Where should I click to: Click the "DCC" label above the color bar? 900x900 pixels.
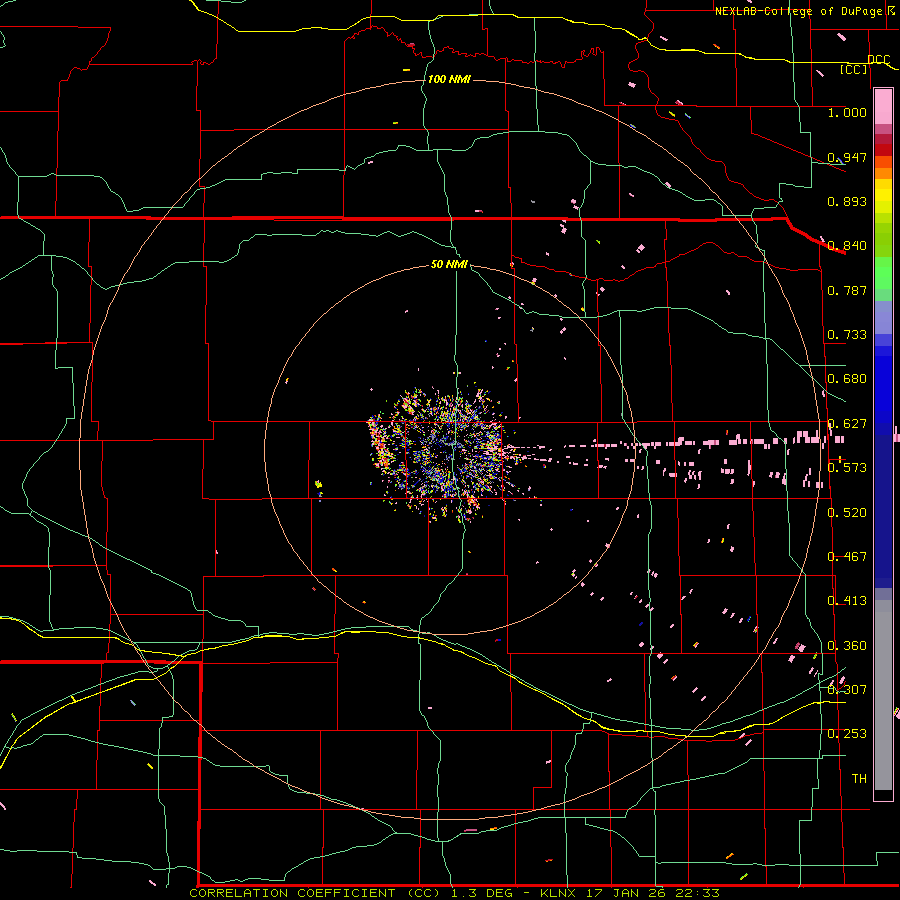click(878, 60)
